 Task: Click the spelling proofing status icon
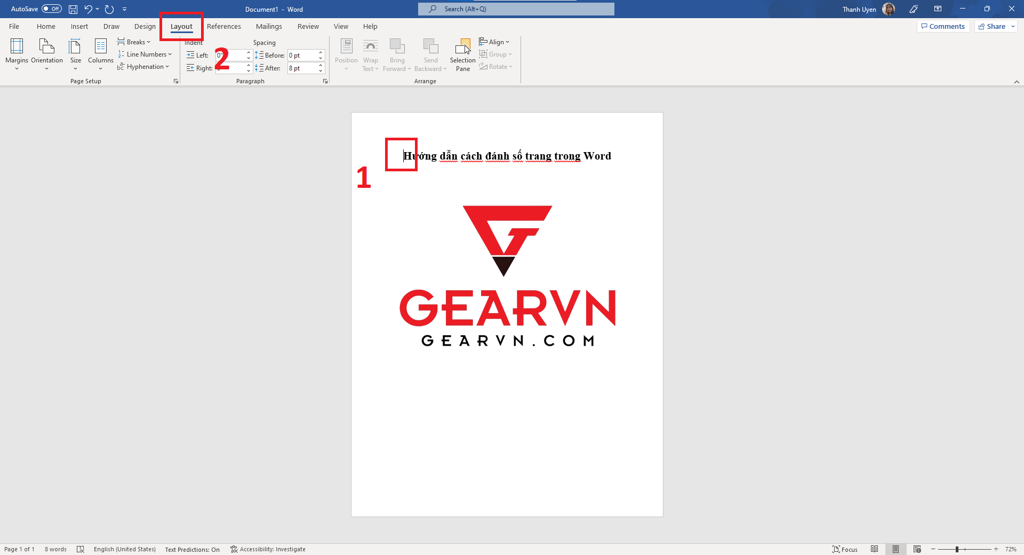80,549
